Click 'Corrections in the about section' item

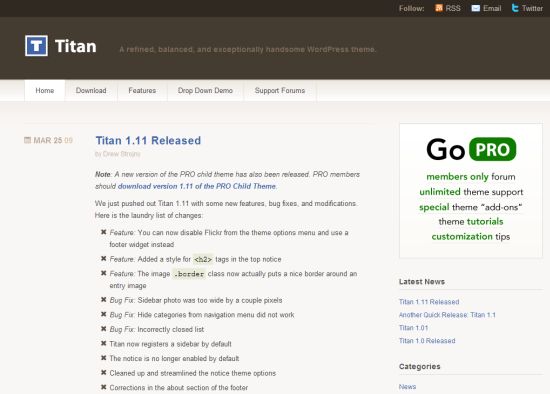[179, 388]
